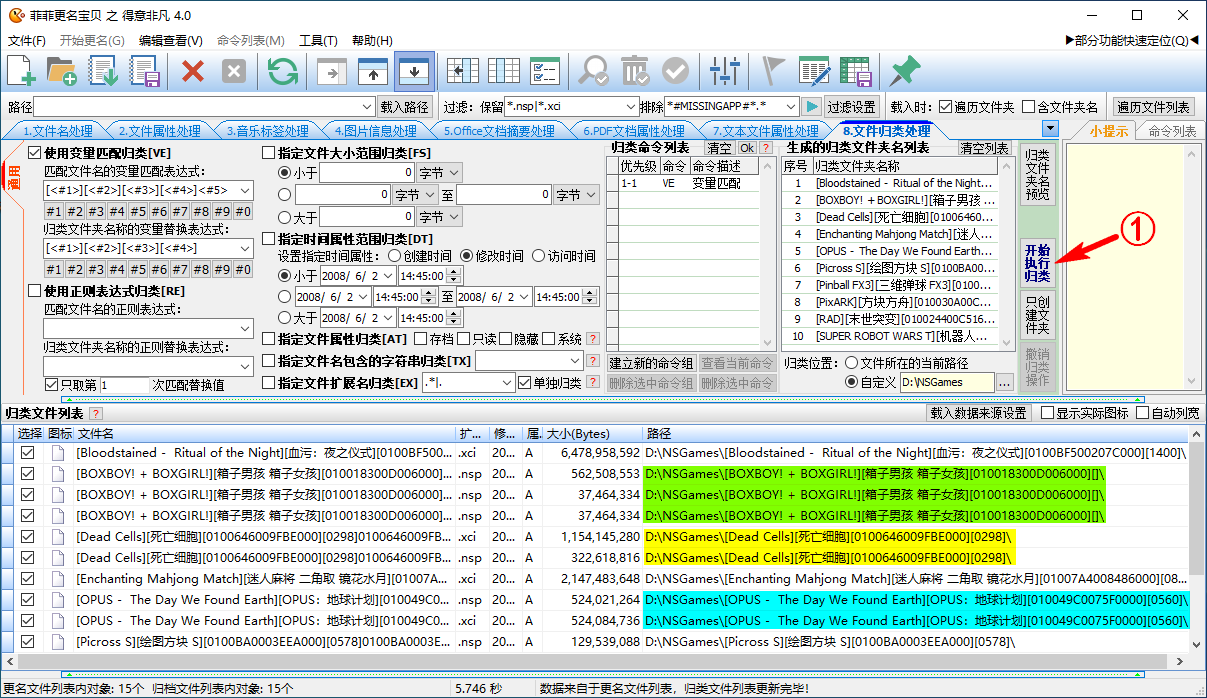Open 编辑查看(V) menu

tap(170, 40)
